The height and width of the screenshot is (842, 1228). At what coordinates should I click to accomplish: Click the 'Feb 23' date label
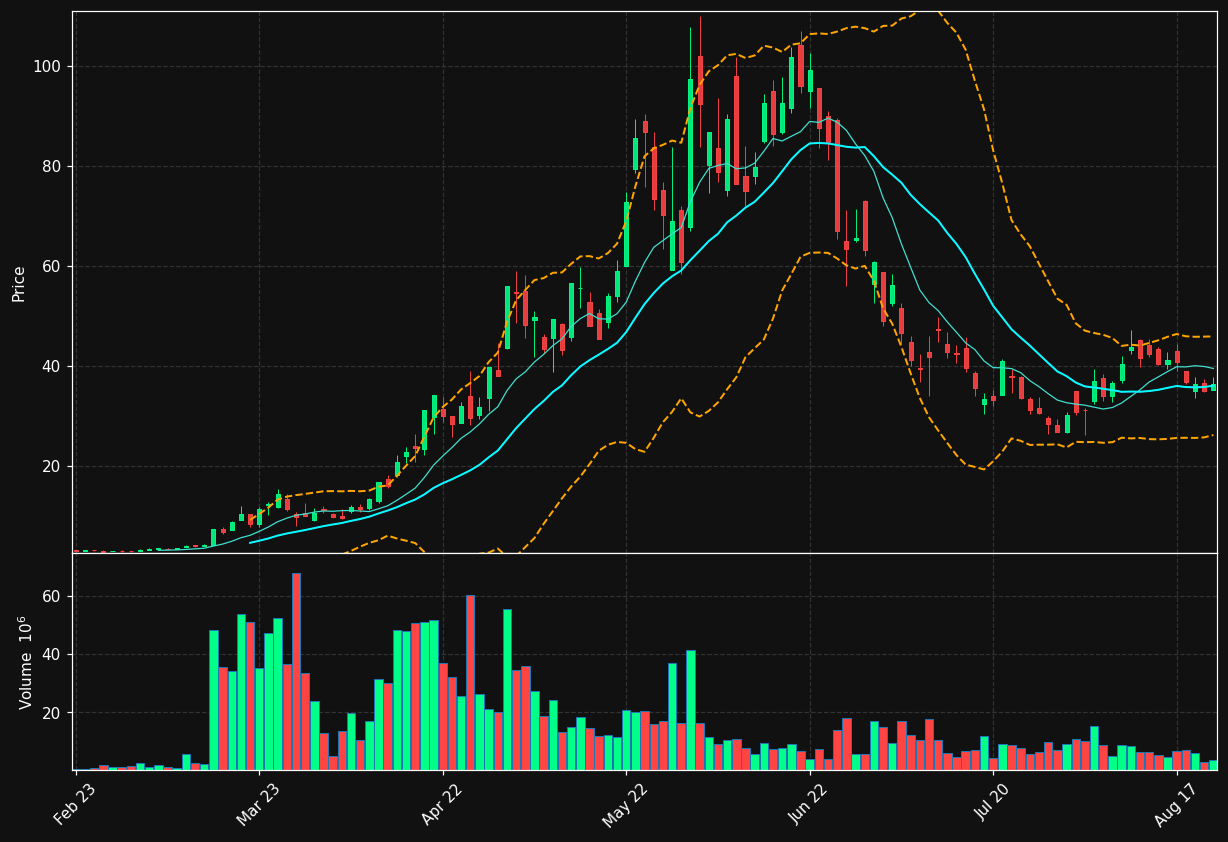click(76, 803)
